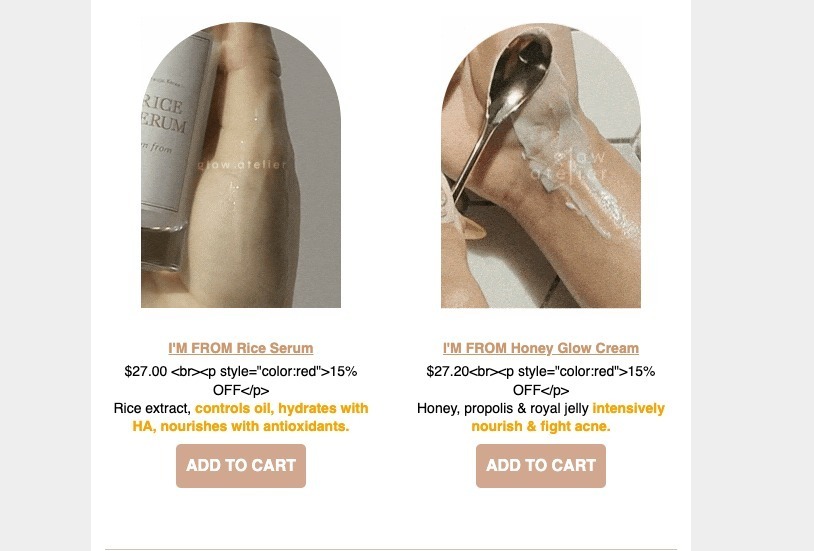Add the Honey Glow Cream to cart

pos(541,465)
